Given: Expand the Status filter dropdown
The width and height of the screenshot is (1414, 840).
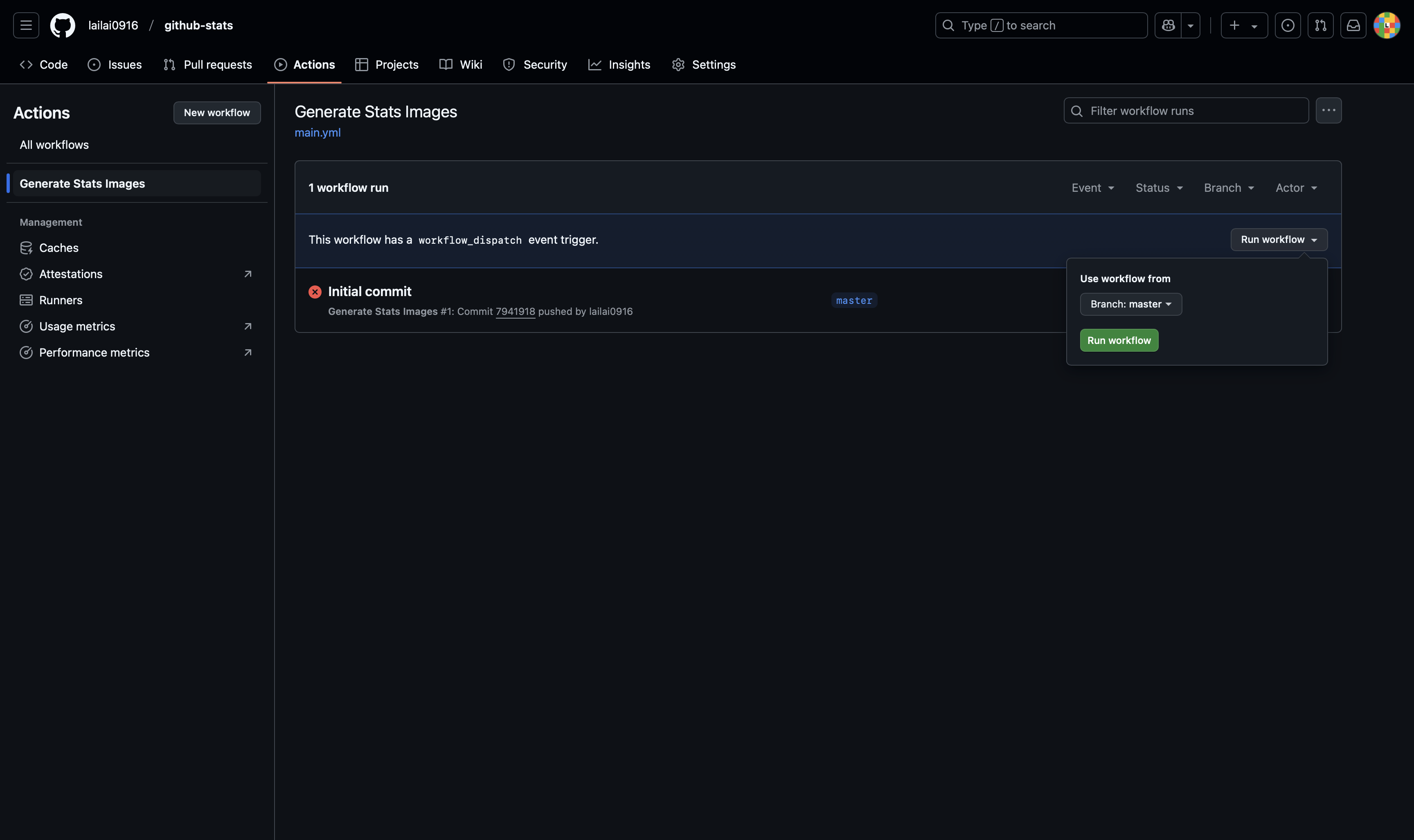Looking at the screenshot, I should 1159,188.
